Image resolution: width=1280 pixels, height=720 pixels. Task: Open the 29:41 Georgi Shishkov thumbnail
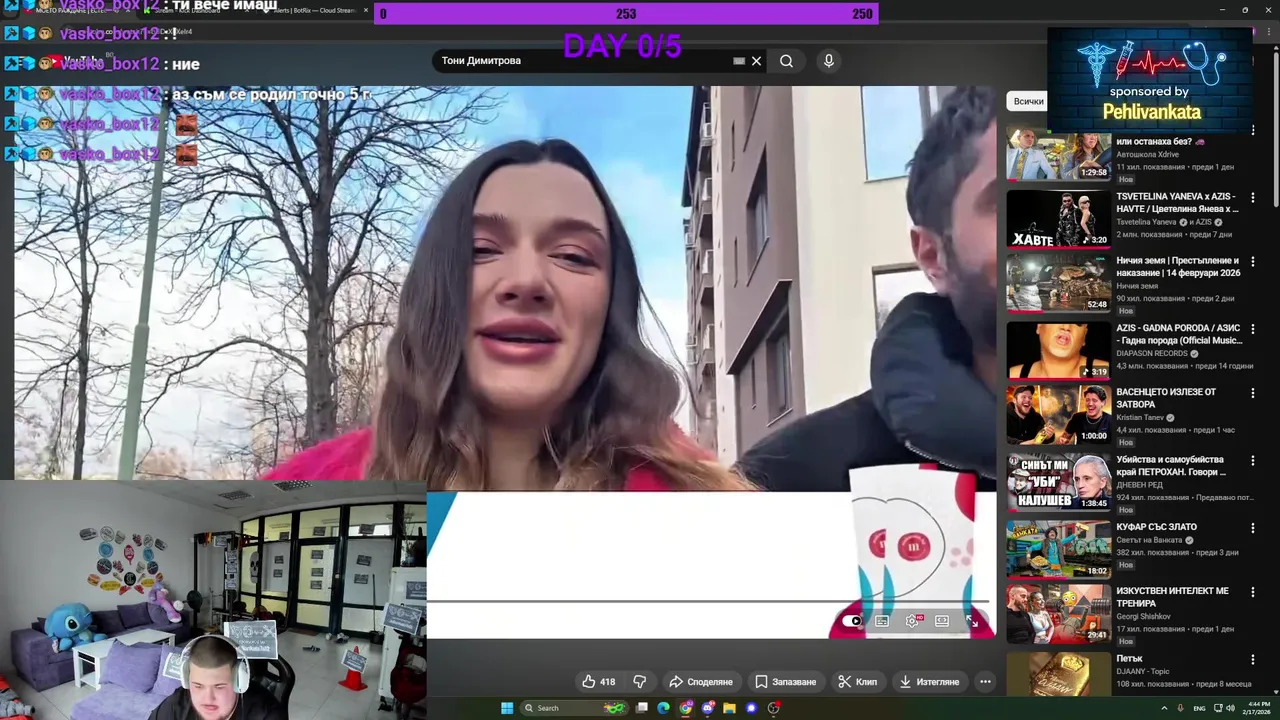[x=1058, y=613]
